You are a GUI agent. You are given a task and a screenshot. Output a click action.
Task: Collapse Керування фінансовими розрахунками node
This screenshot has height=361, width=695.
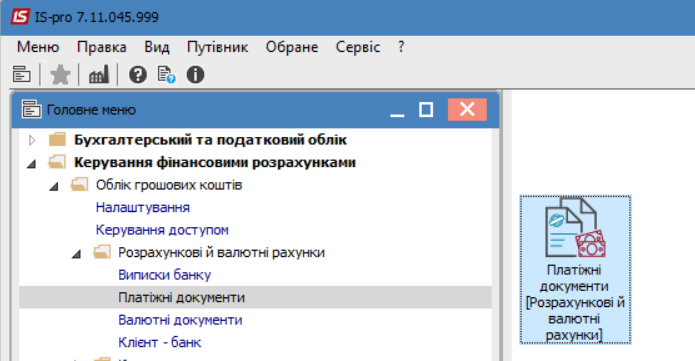[x=31, y=164]
